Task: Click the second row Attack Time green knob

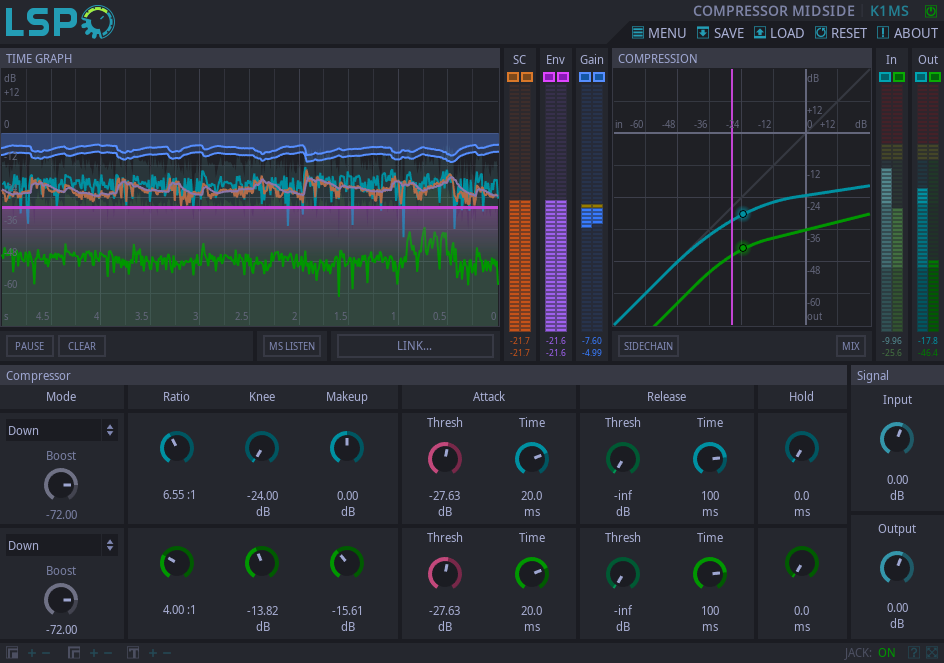Action: click(532, 574)
